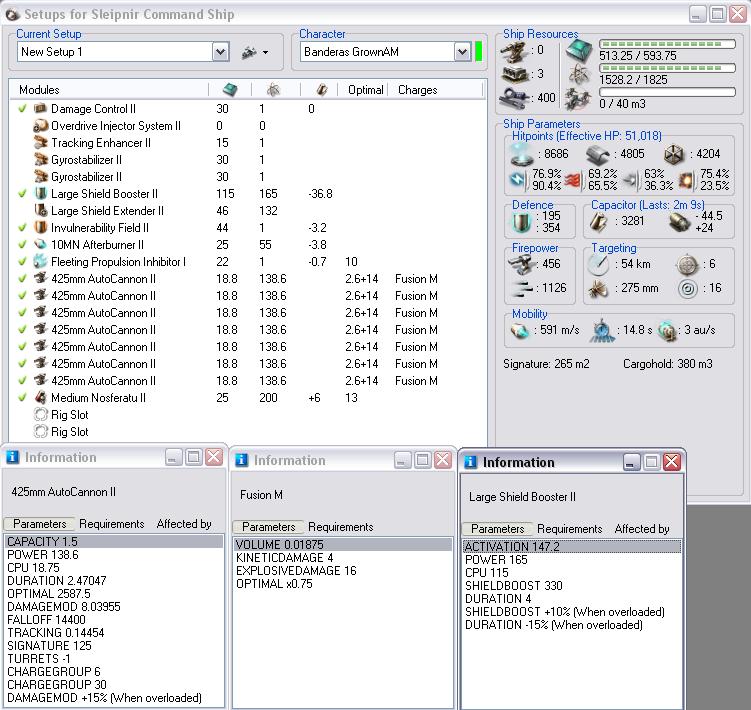This screenshot has height=710, width=751.
Task: Open the Current Setup dropdown
Action: [x=220, y=52]
